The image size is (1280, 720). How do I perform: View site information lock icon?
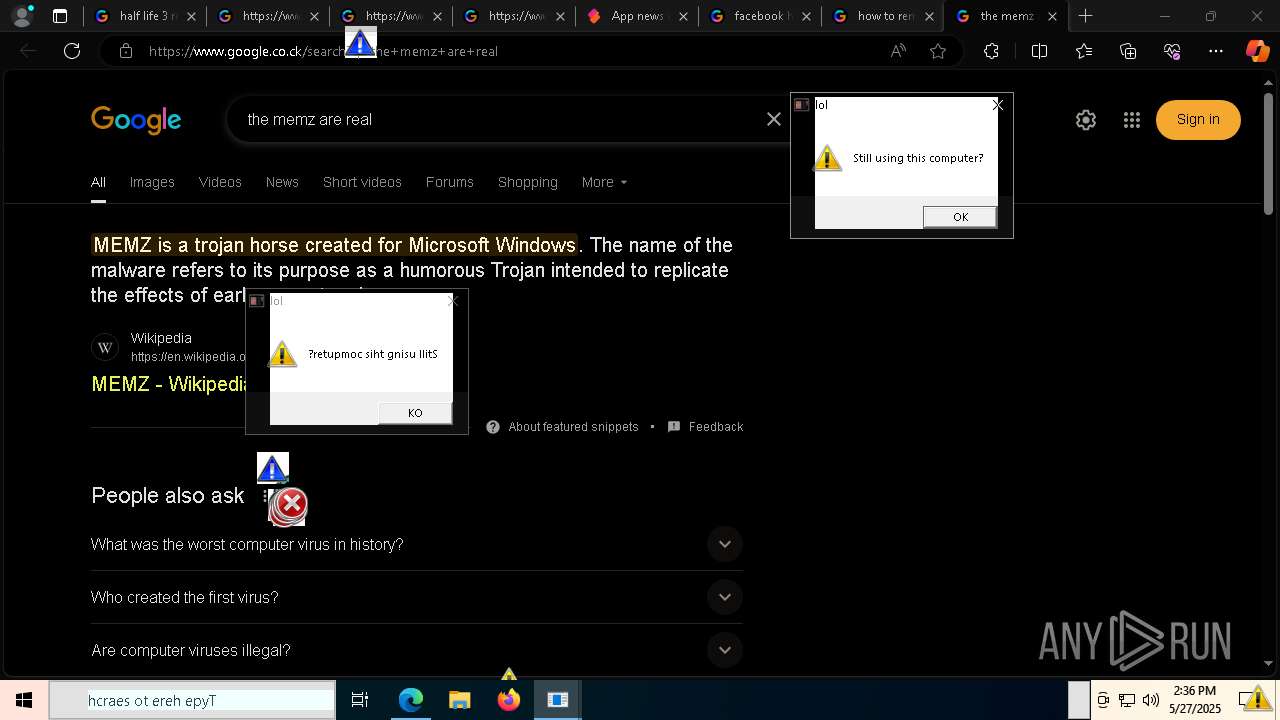[126, 51]
